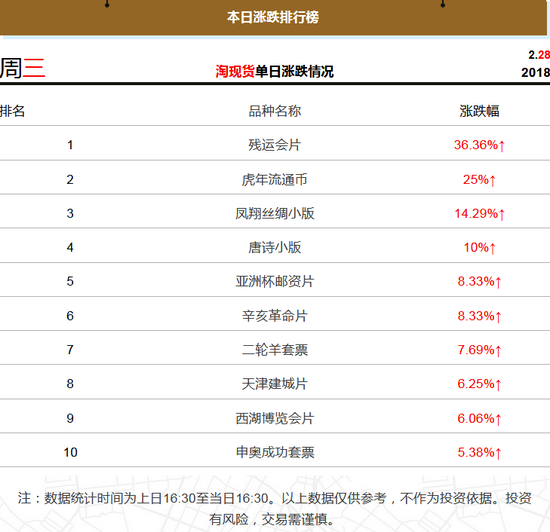Image resolution: width=550 pixels, height=532 pixels.
Task: Select the 虎年流通币 name cell
Action: pos(275,180)
